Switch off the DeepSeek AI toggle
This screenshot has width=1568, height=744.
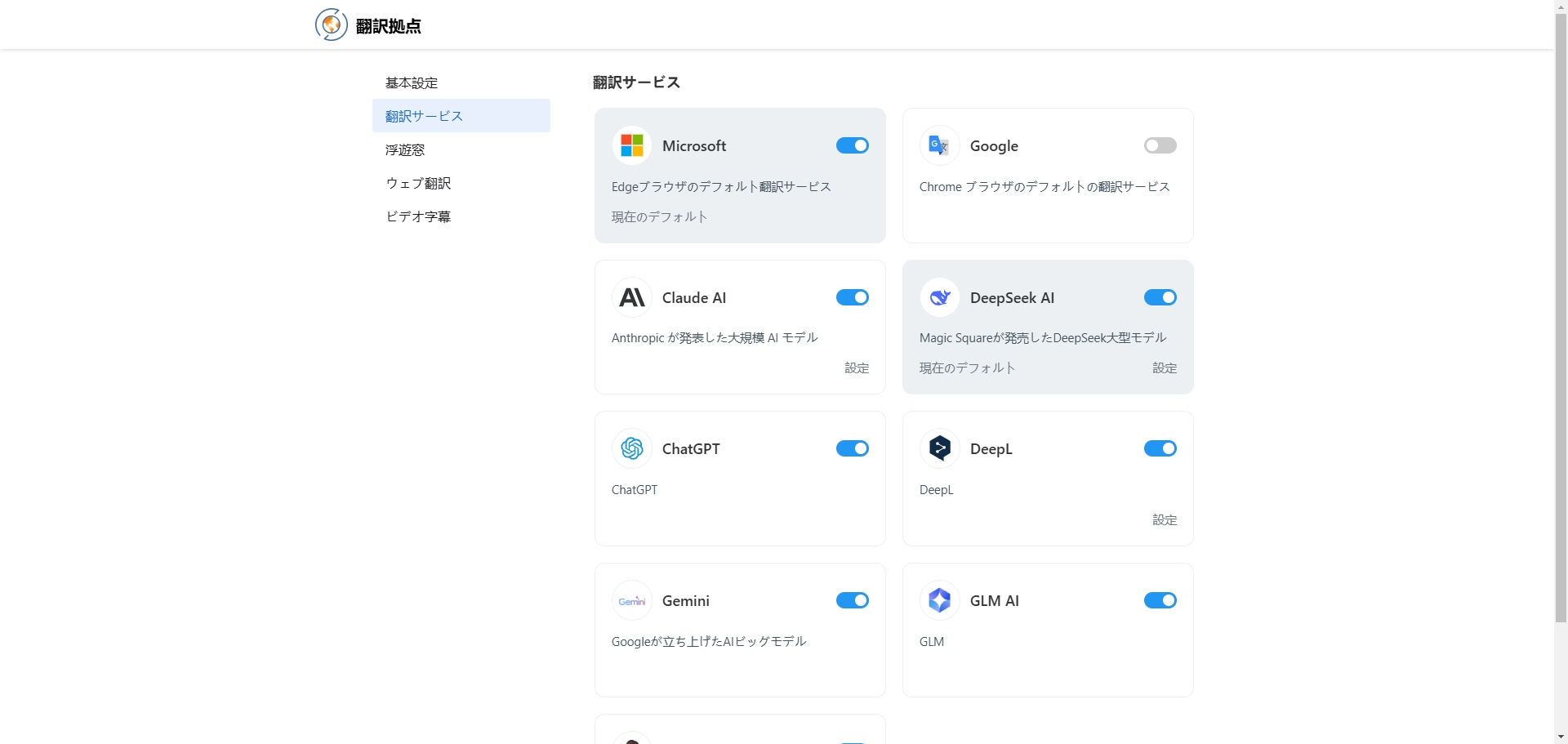[x=1160, y=297]
